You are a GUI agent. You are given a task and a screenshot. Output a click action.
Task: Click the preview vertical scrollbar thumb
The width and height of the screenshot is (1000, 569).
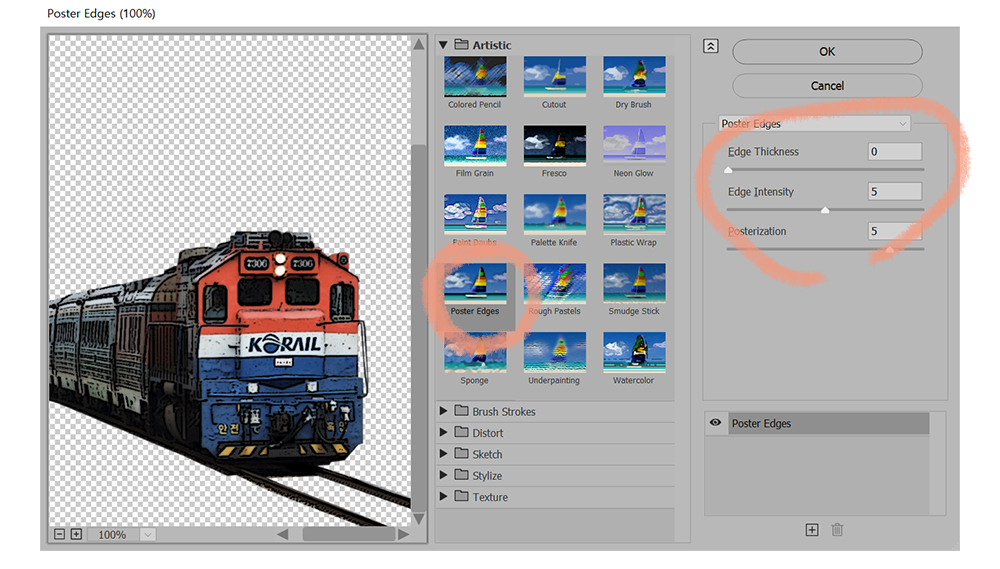pyautogui.click(x=419, y=327)
